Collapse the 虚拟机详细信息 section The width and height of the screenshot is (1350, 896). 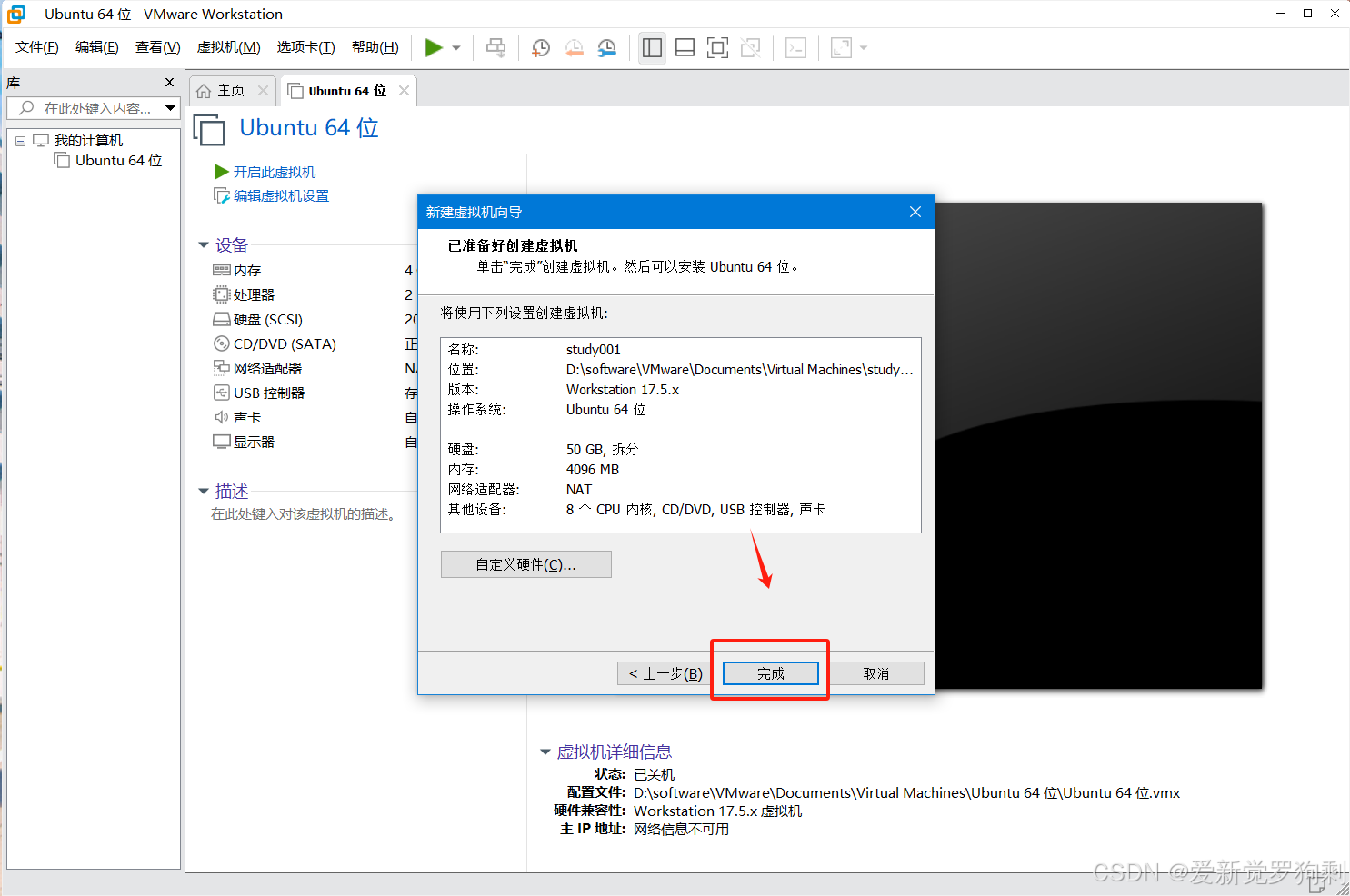point(545,752)
